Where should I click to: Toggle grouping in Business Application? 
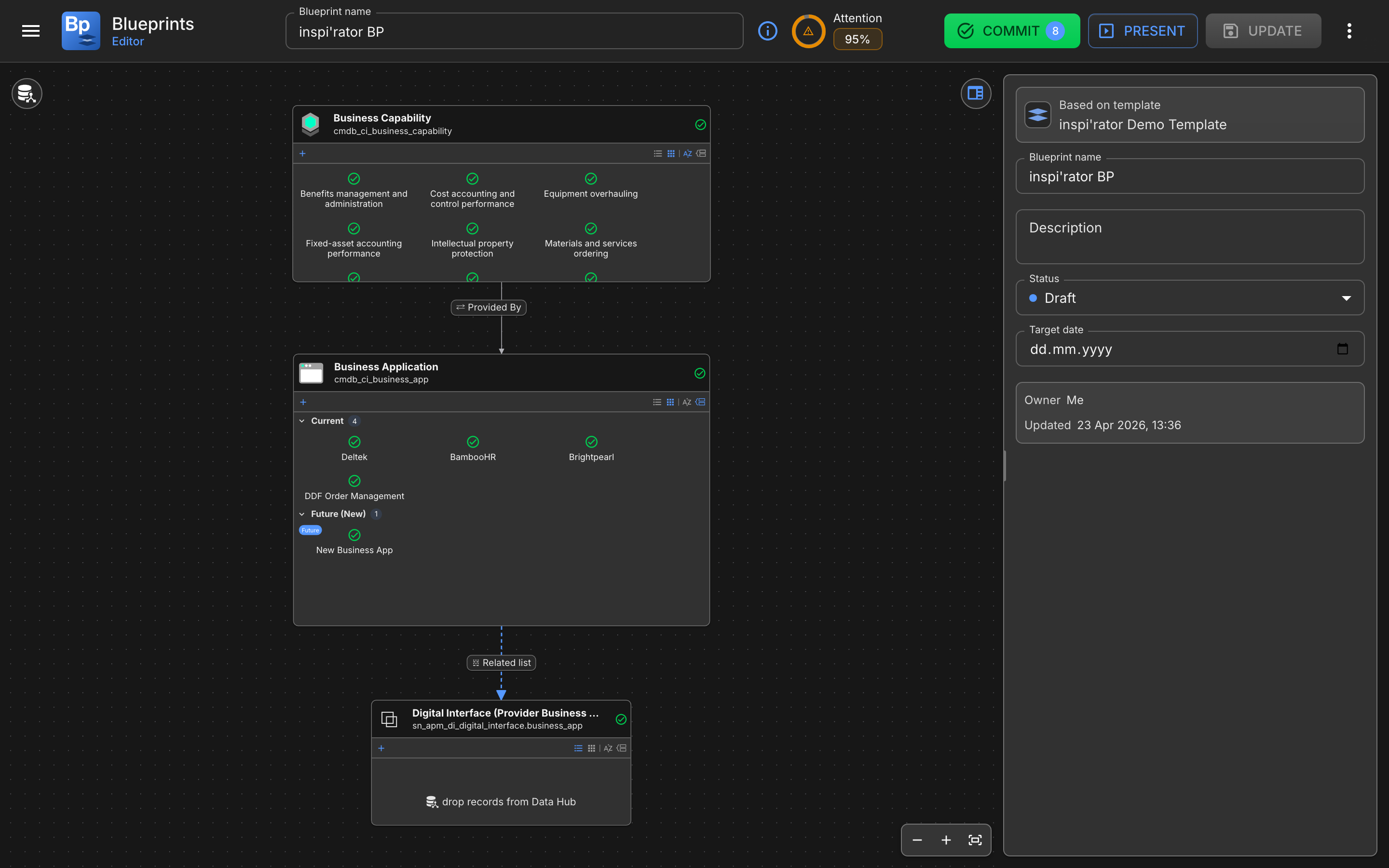coord(700,402)
